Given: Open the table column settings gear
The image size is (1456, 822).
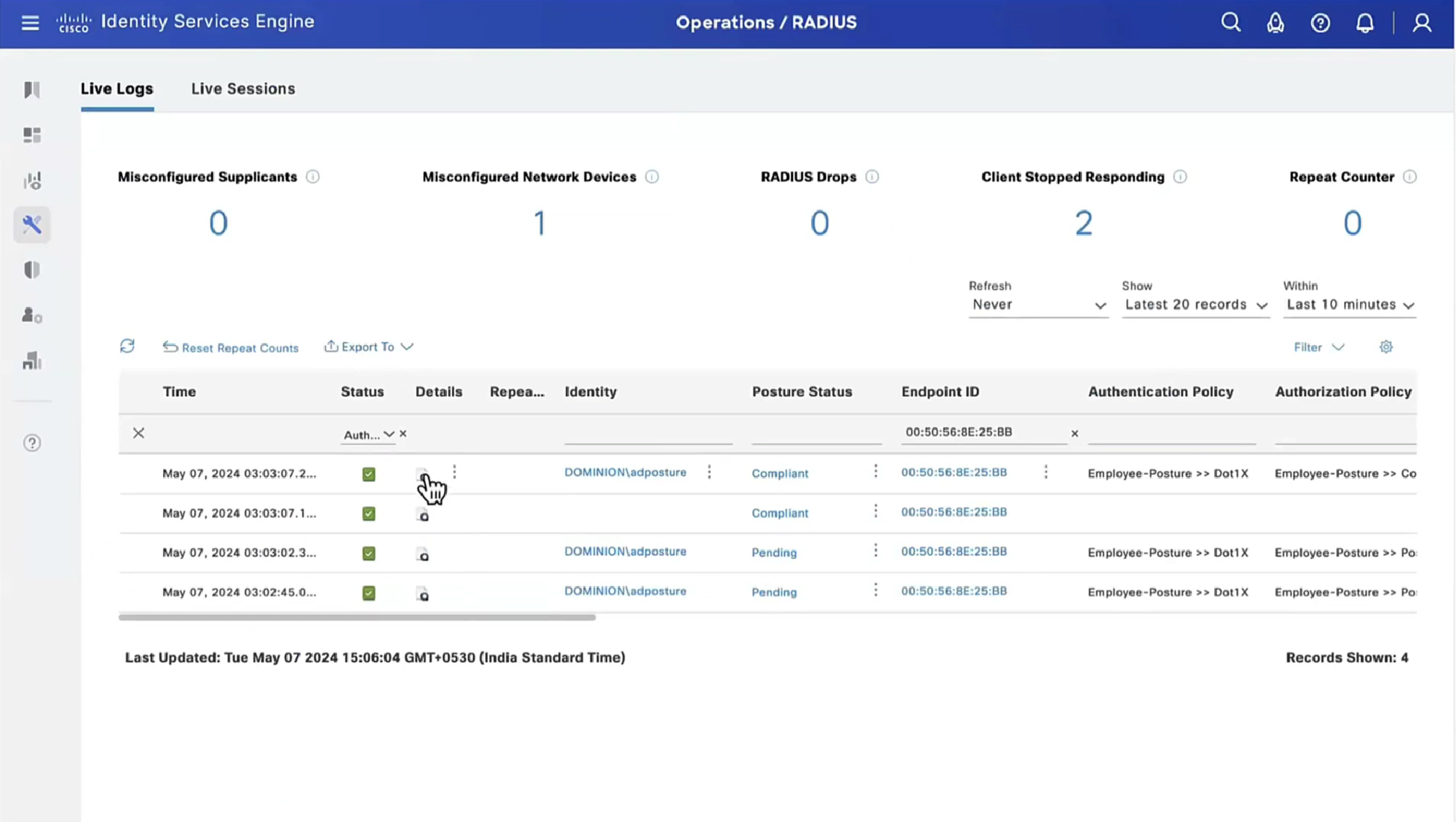Looking at the screenshot, I should click(x=1386, y=347).
